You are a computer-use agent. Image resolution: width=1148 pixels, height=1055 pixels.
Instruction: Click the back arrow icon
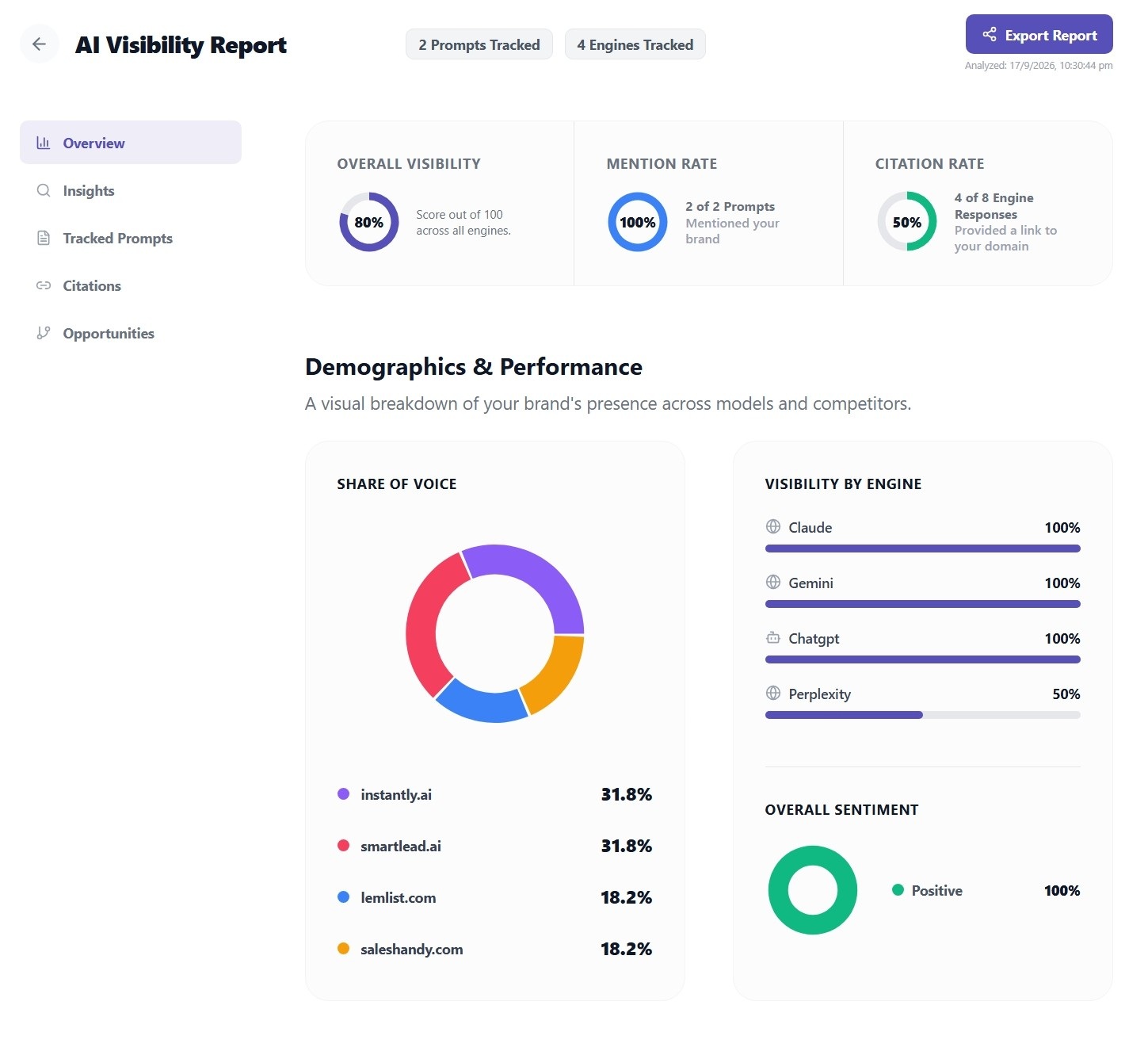[x=39, y=44]
